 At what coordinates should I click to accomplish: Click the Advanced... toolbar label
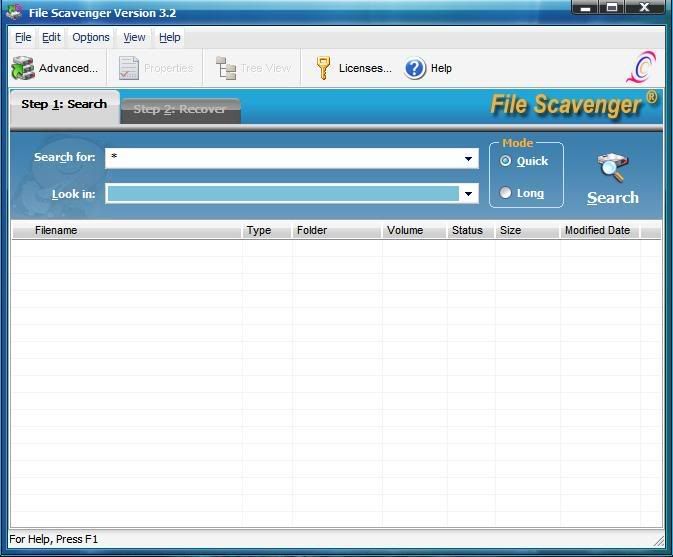[69, 68]
